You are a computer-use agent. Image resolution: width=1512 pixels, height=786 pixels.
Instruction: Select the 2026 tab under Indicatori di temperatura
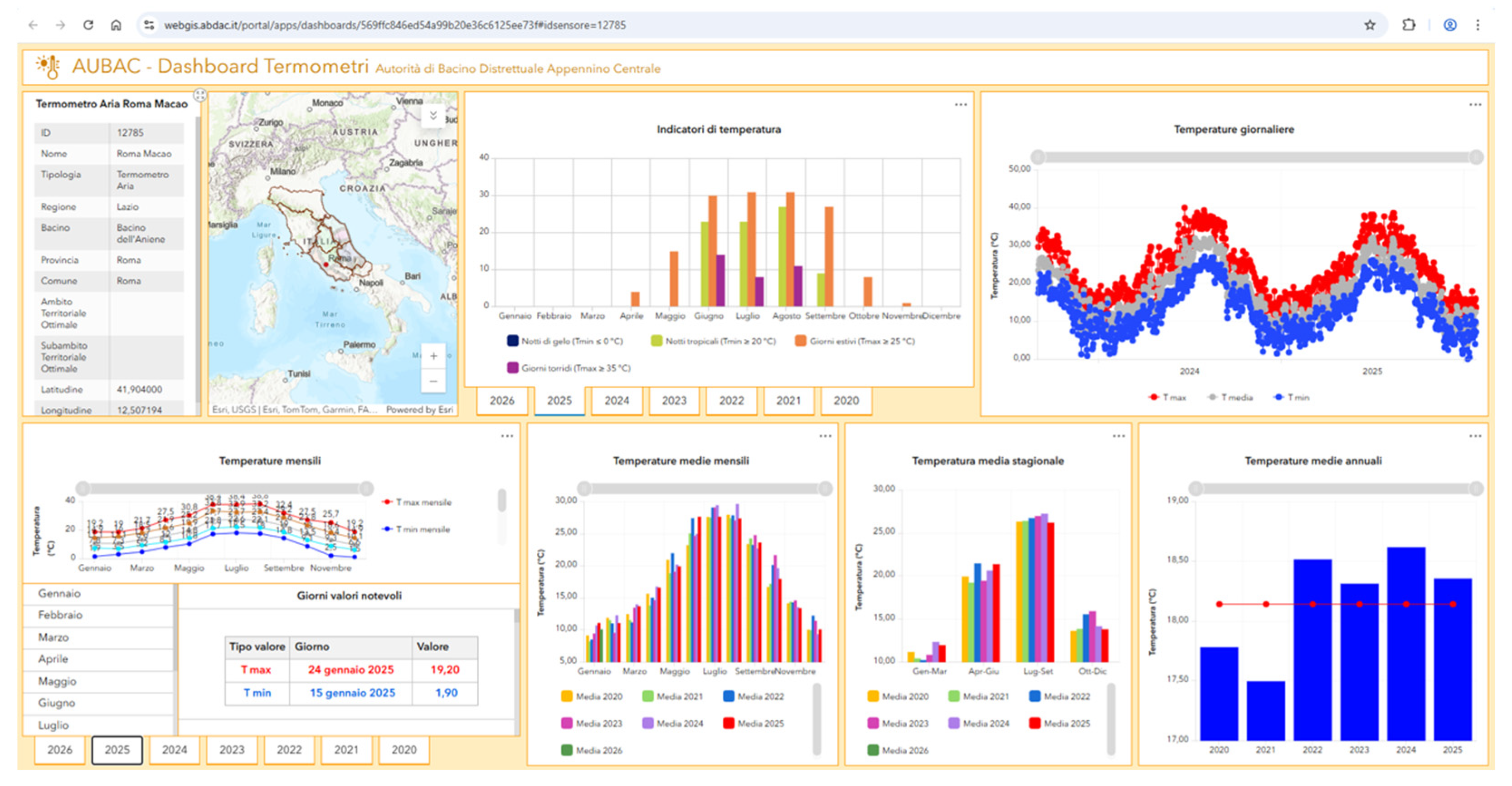(x=502, y=400)
